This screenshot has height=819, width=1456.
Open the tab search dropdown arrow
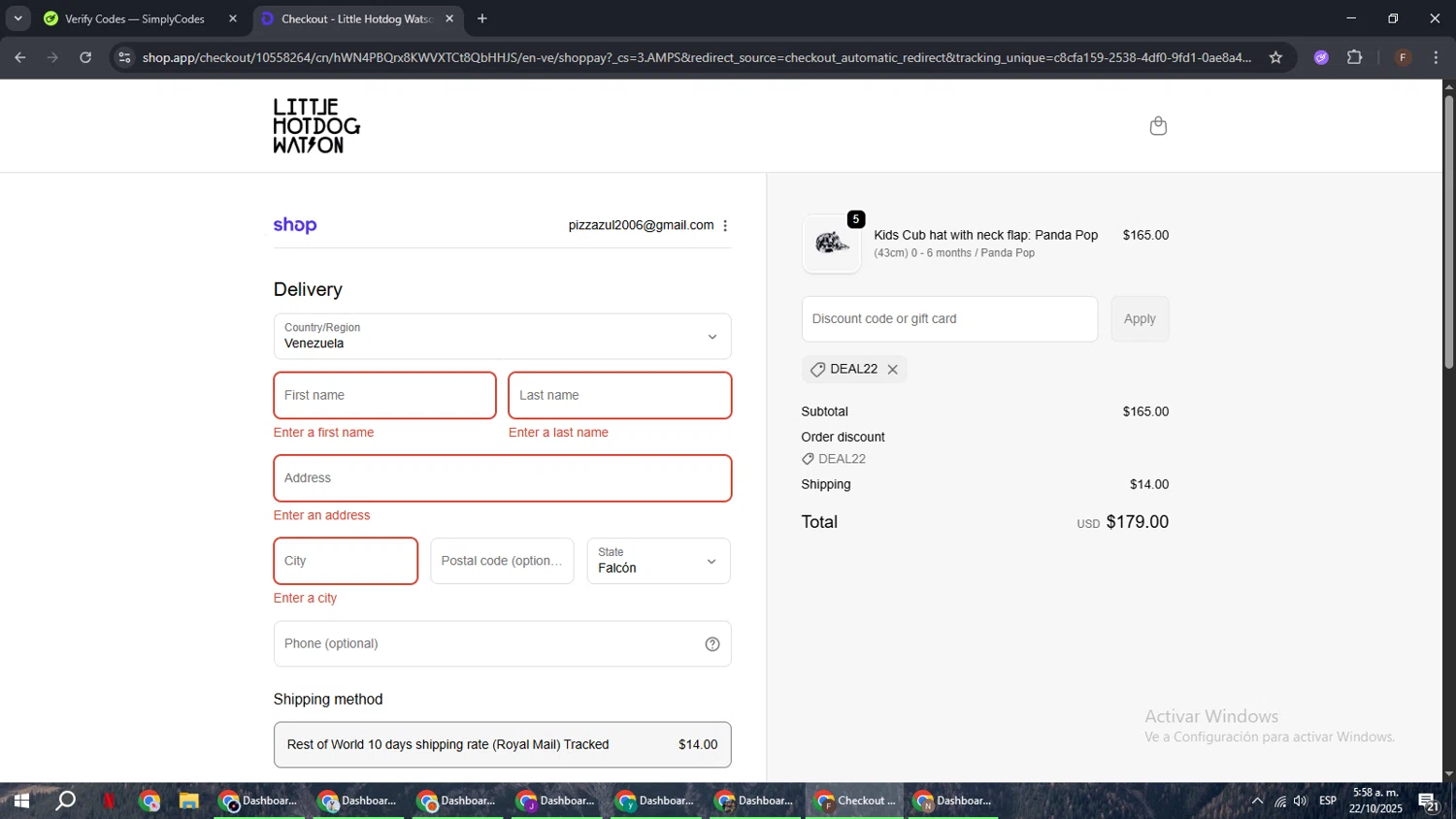tap(17, 18)
